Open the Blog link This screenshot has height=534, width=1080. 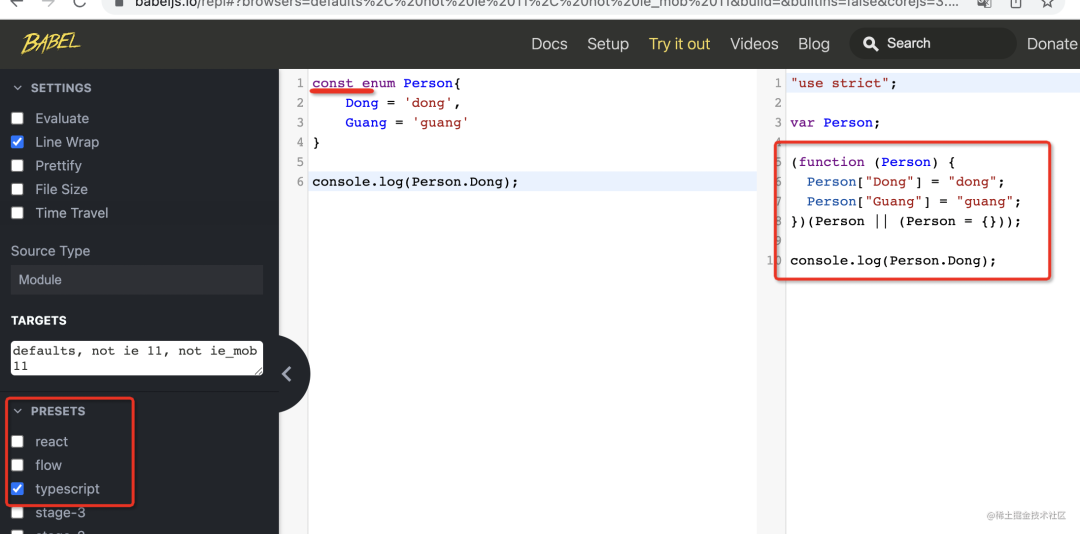pos(813,44)
